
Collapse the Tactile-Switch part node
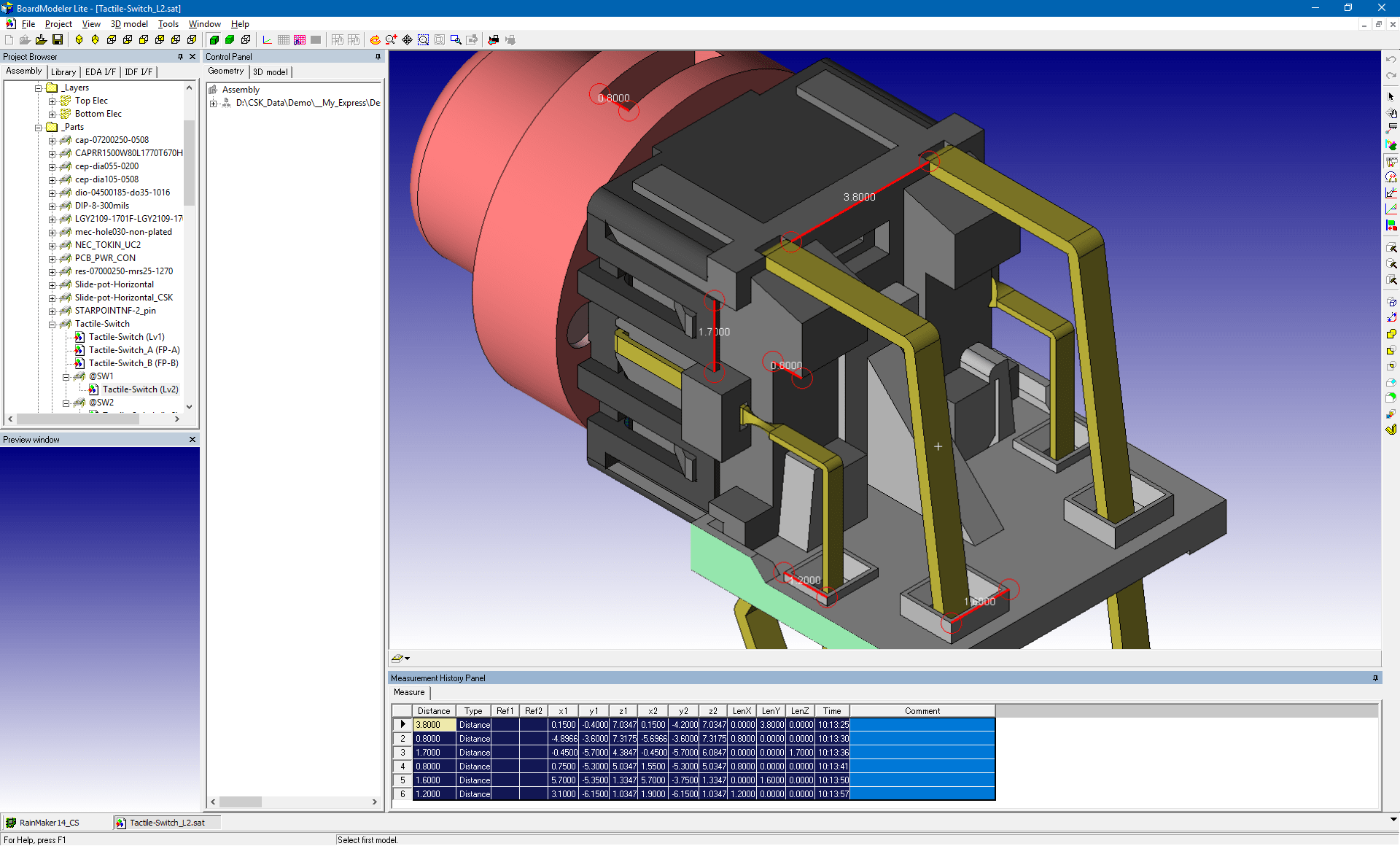click(52, 324)
